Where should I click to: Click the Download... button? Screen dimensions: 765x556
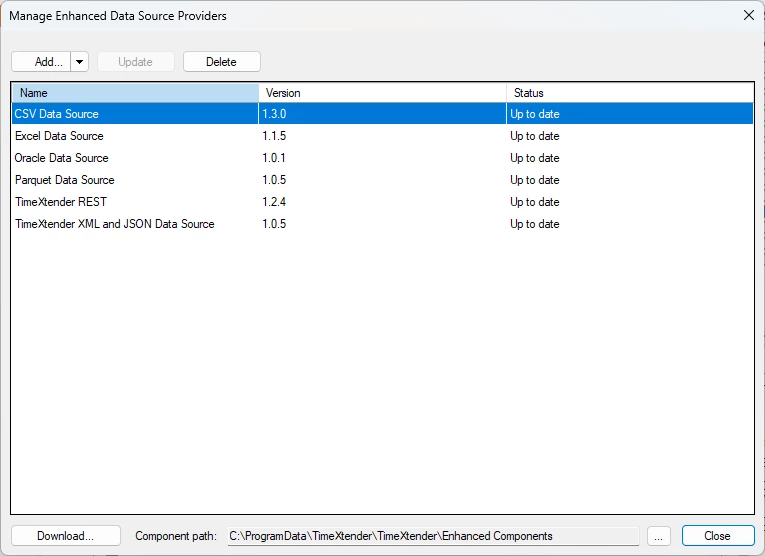[66, 536]
